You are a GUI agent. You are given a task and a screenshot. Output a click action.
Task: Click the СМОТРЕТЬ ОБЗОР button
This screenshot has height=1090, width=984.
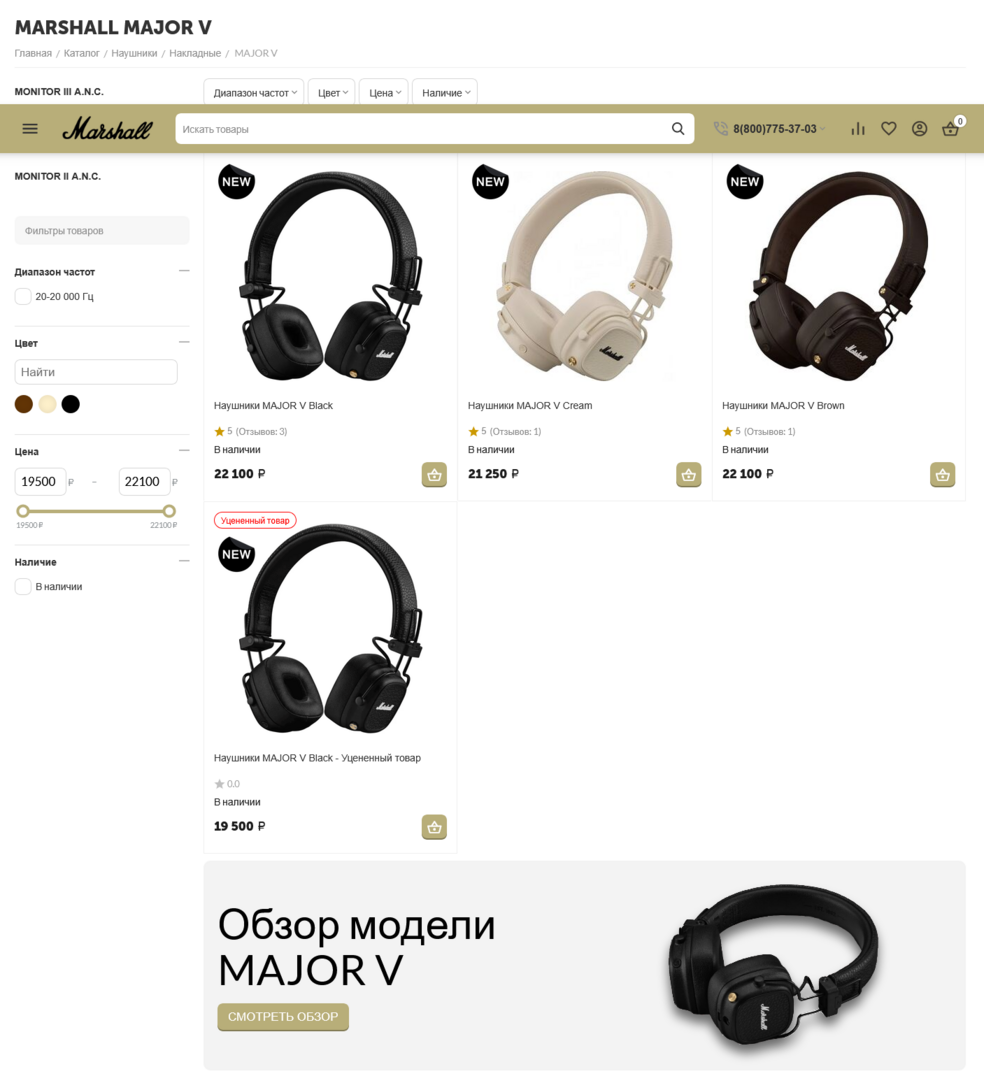coord(283,1016)
